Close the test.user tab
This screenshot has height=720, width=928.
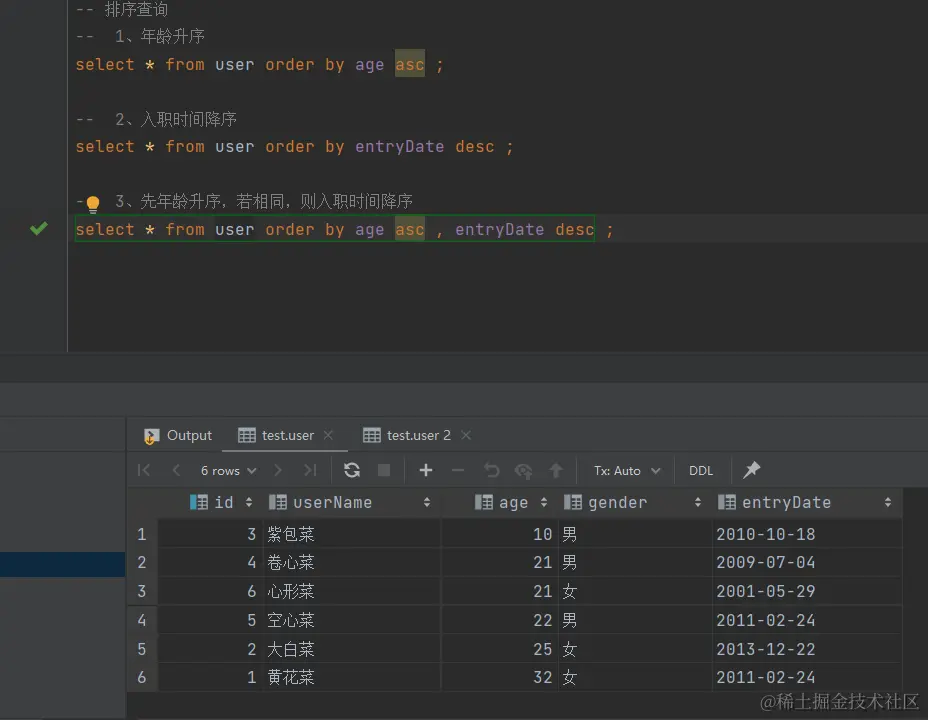(328, 435)
